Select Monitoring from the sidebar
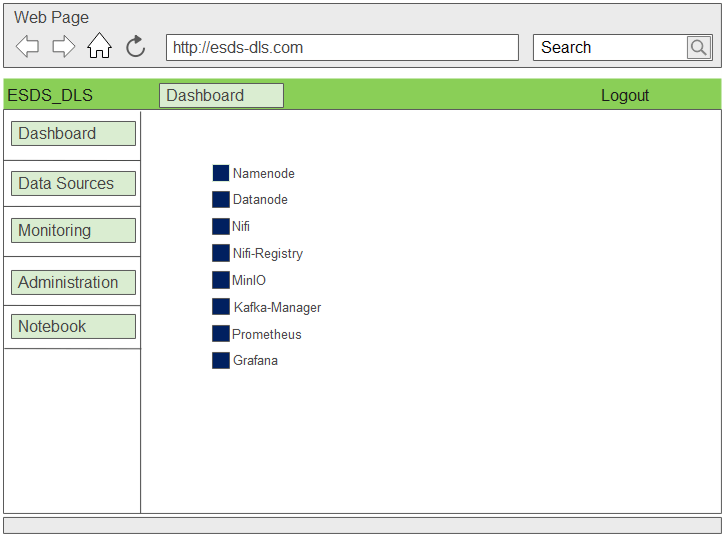723x535 pixels. point(73,231)
